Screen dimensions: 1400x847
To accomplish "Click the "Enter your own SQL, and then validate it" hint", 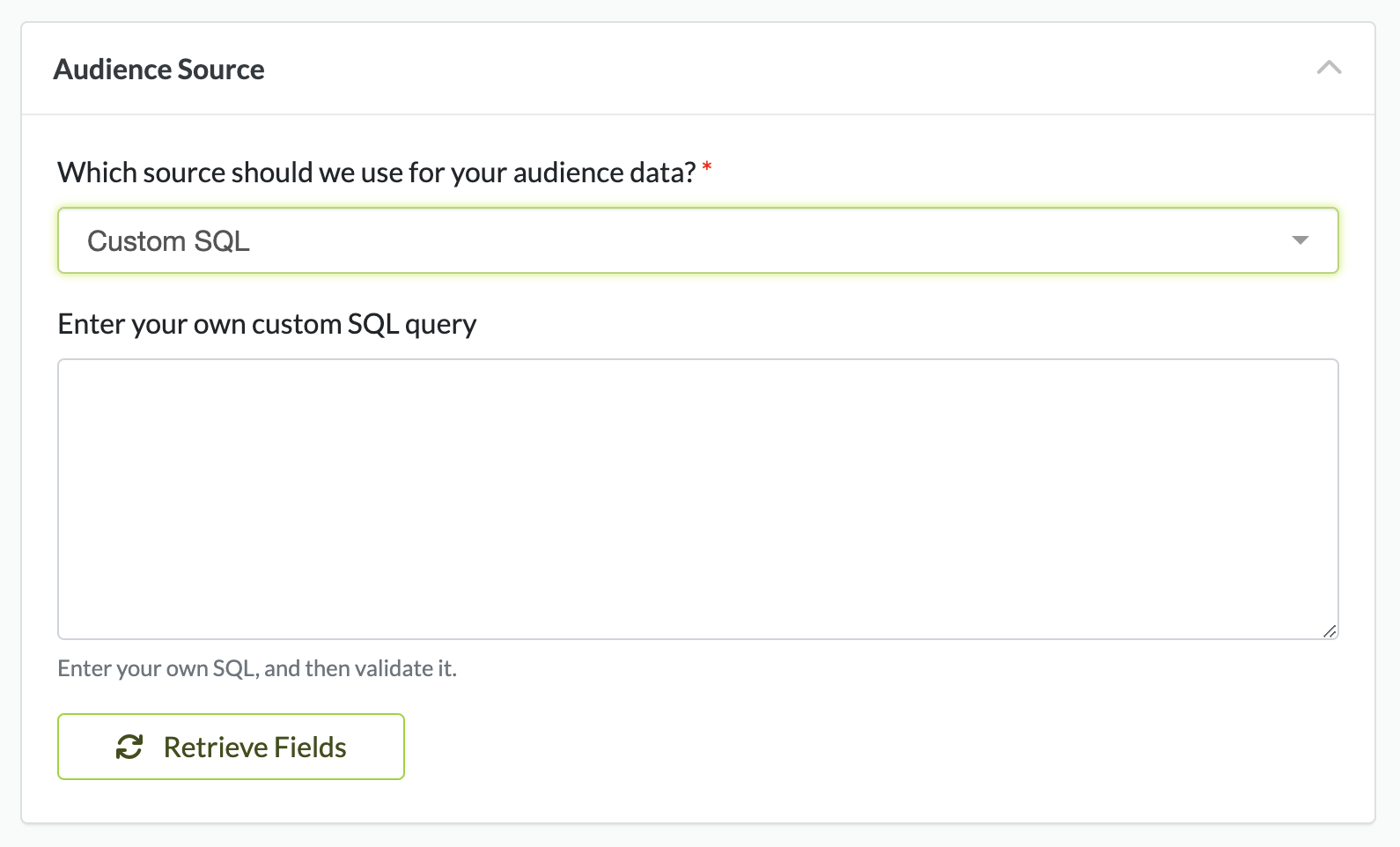I will tap(256, 668).
